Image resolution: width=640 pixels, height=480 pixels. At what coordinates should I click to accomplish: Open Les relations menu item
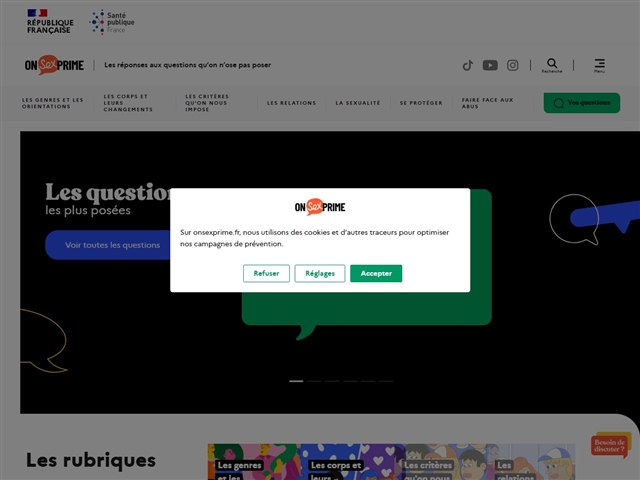tap(291, 103)
